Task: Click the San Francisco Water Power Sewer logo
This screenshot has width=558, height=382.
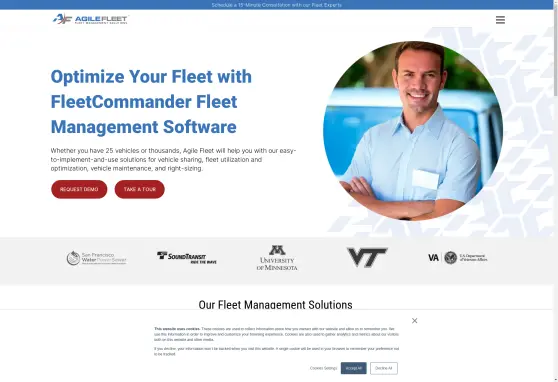Action: point(96,258)
